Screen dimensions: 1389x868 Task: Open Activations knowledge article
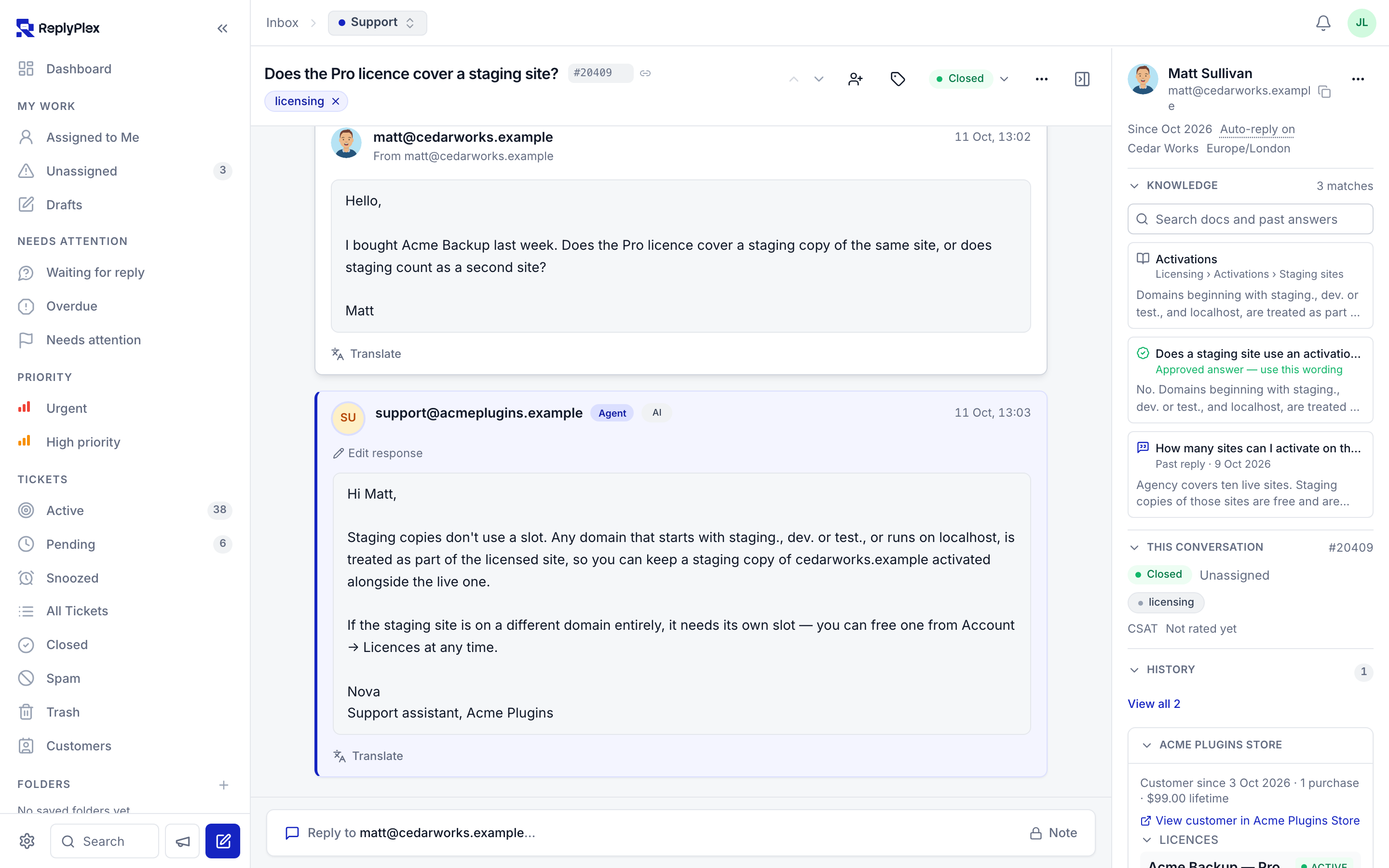[x=1250, y=285]
